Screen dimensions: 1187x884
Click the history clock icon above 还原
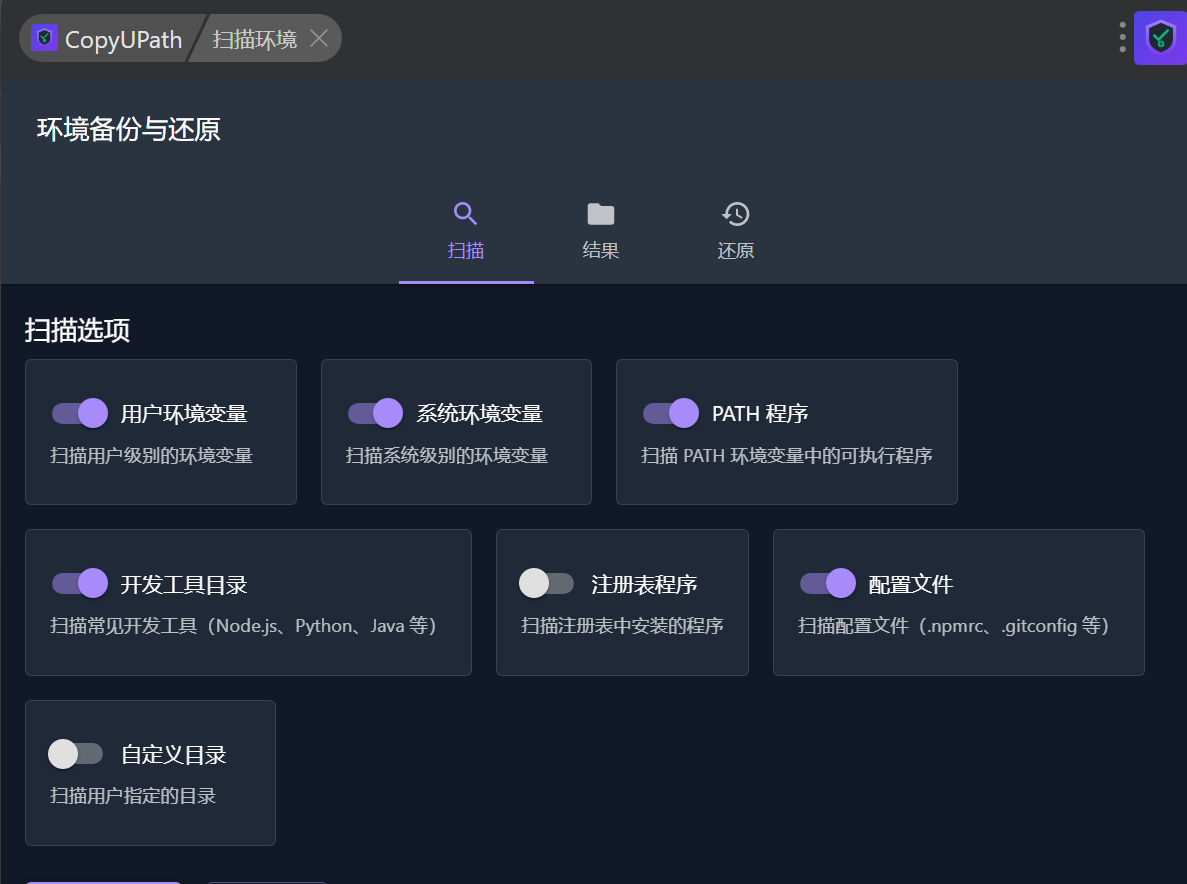click(736, 214)
